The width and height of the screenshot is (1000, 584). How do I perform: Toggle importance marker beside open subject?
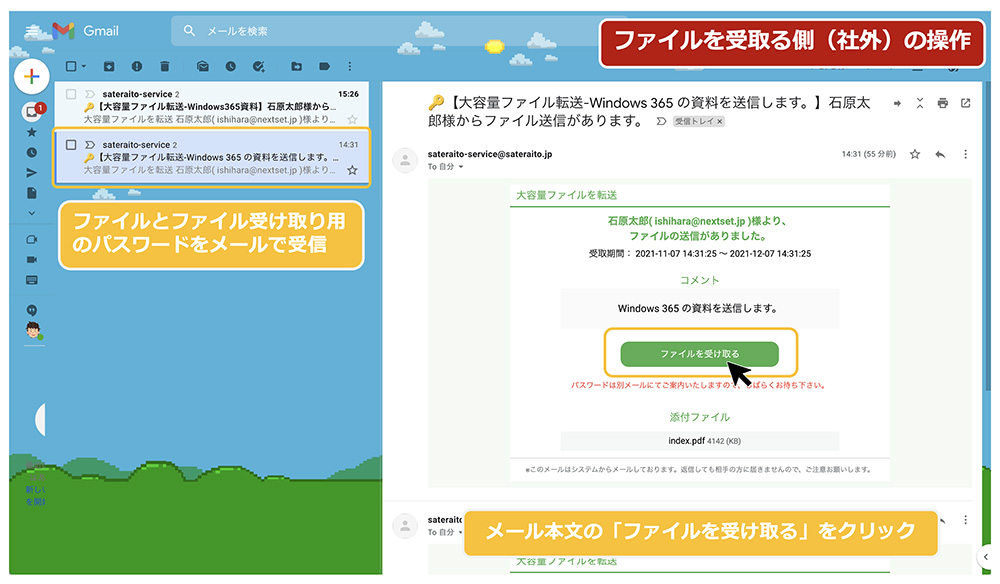[661, 121]
